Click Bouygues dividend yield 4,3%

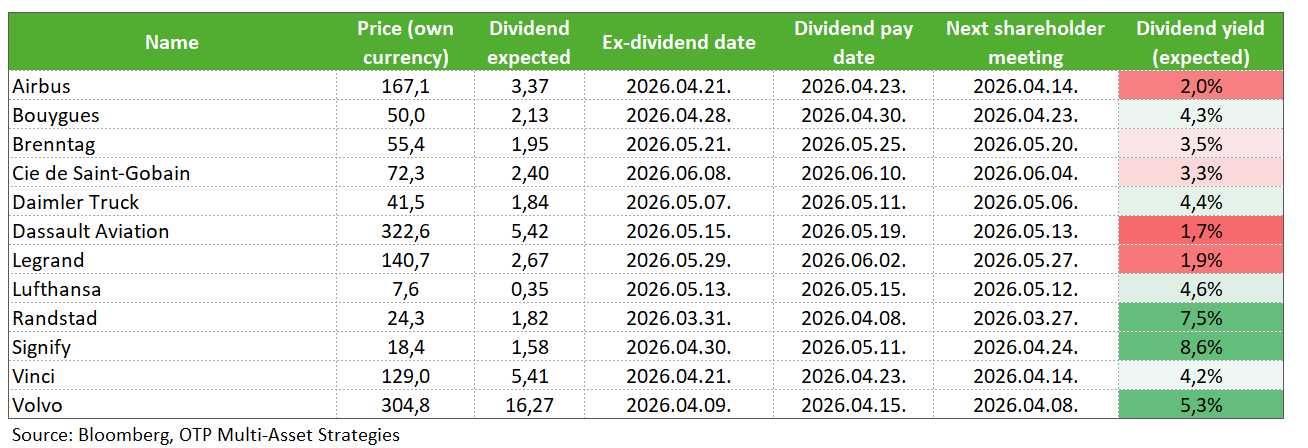point(1200,116)
